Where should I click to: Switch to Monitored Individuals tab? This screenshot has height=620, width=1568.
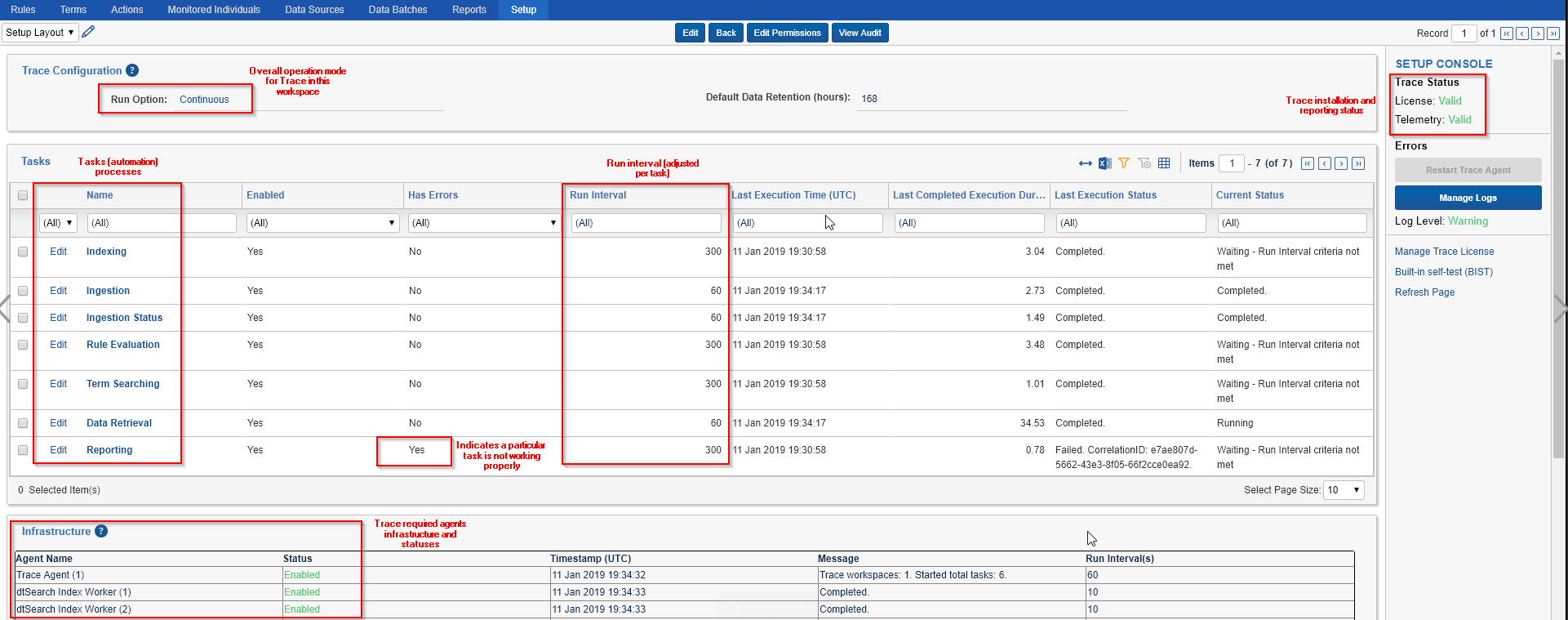click(214, 10)
